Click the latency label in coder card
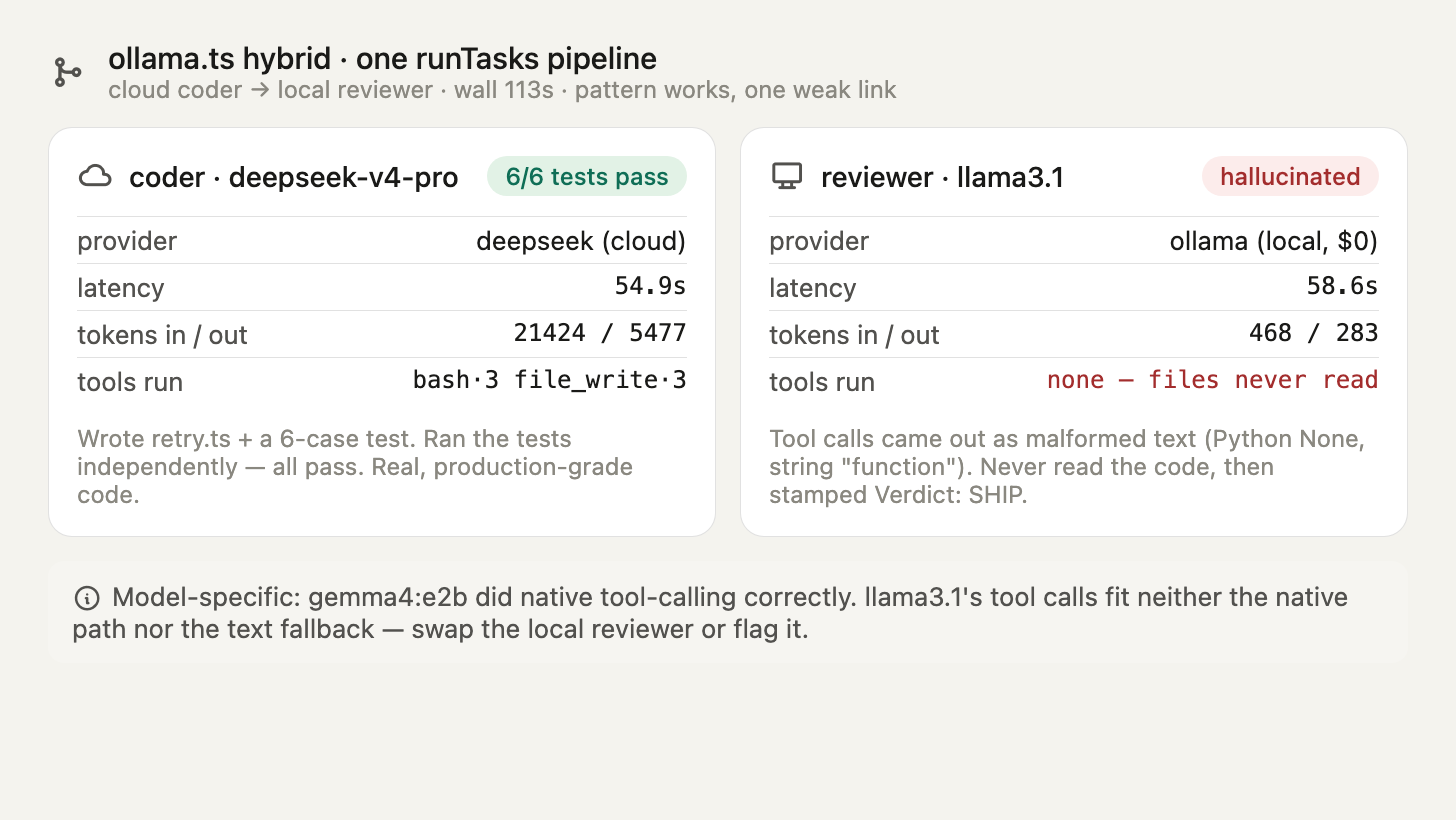Screen dimensions: 1456x820 coord(121,288)
